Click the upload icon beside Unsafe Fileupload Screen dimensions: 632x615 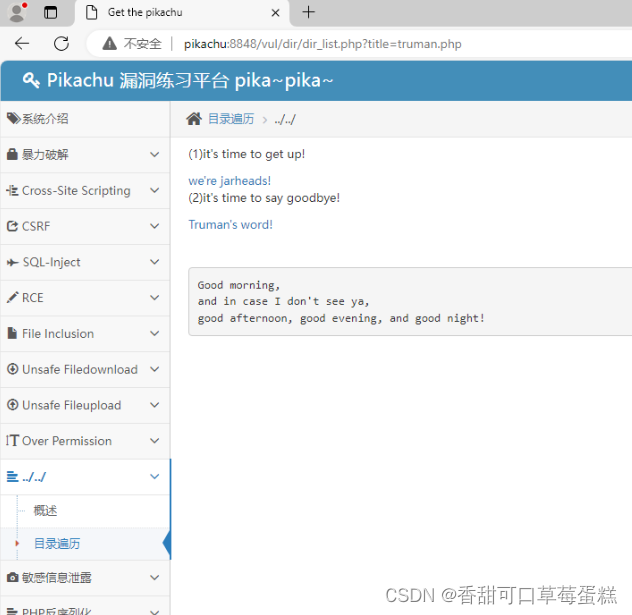[x=12, y=405]
